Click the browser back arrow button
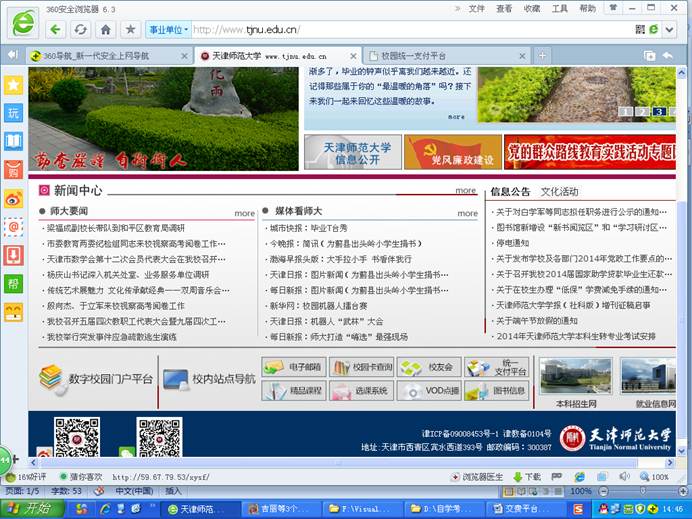The image size is (692, 519). [x=56, y=30]
